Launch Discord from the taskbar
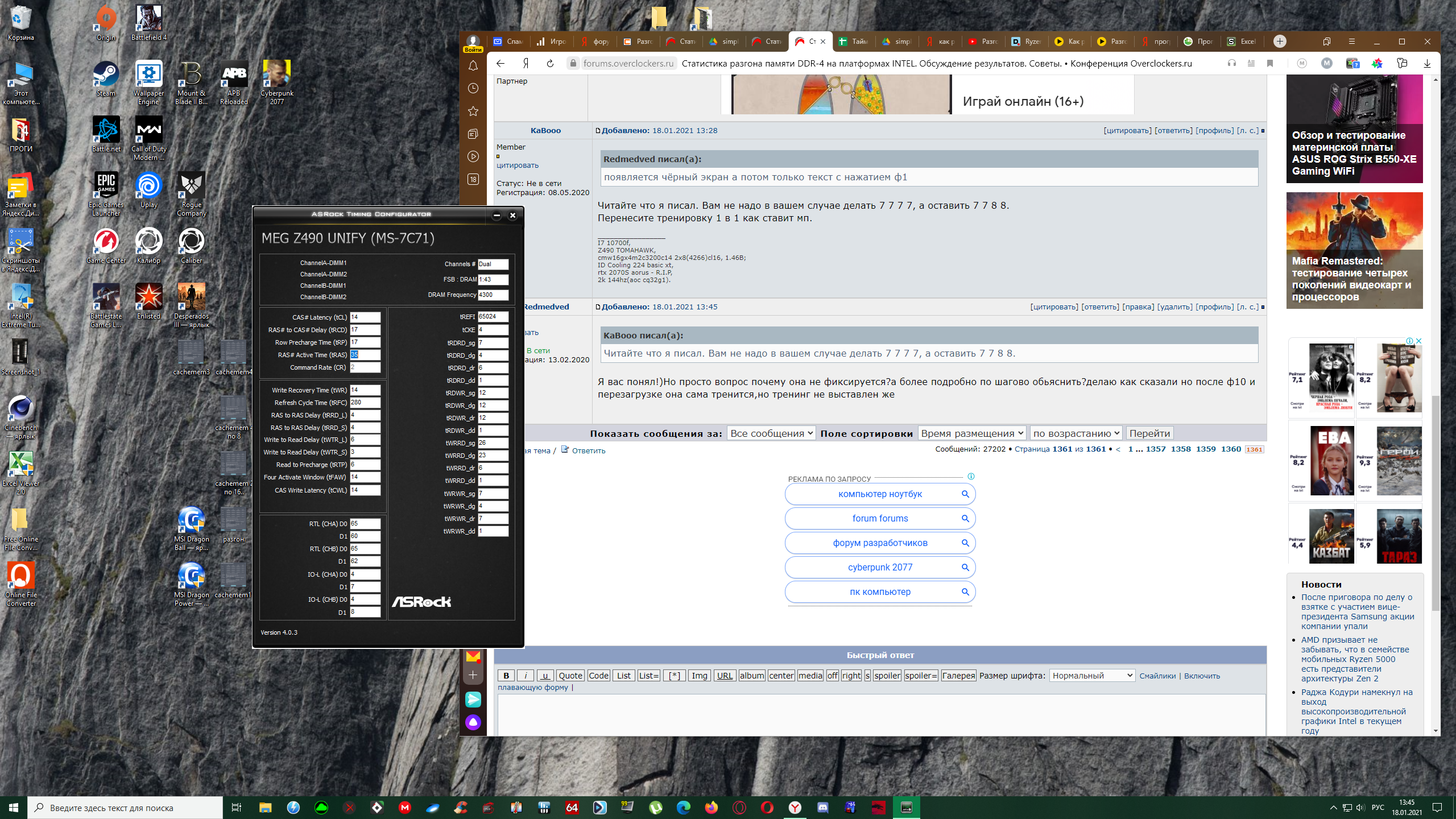Screen dimensions: 1456x819 [x=822, y=807]
